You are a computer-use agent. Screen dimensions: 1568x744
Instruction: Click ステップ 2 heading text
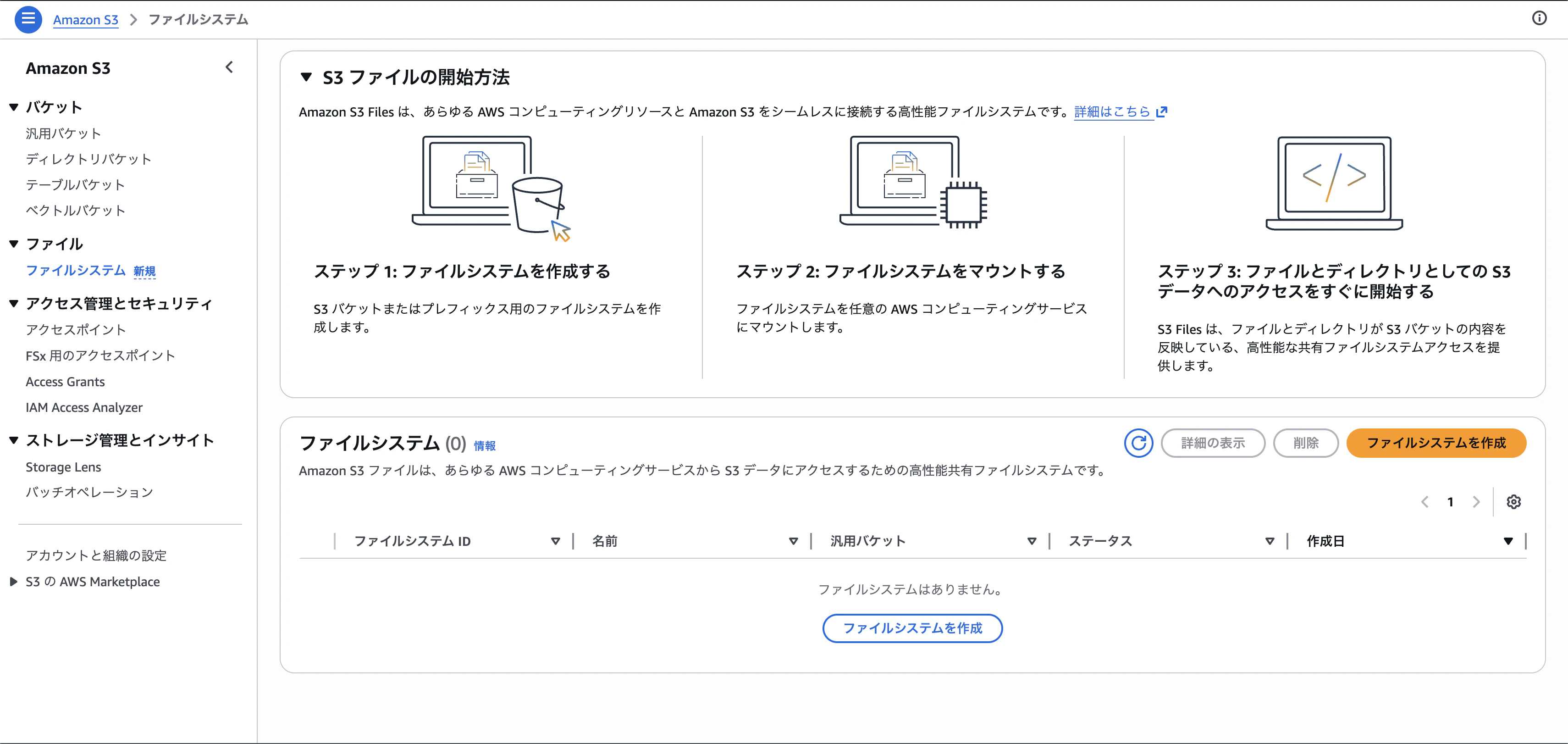click(901, 271)
